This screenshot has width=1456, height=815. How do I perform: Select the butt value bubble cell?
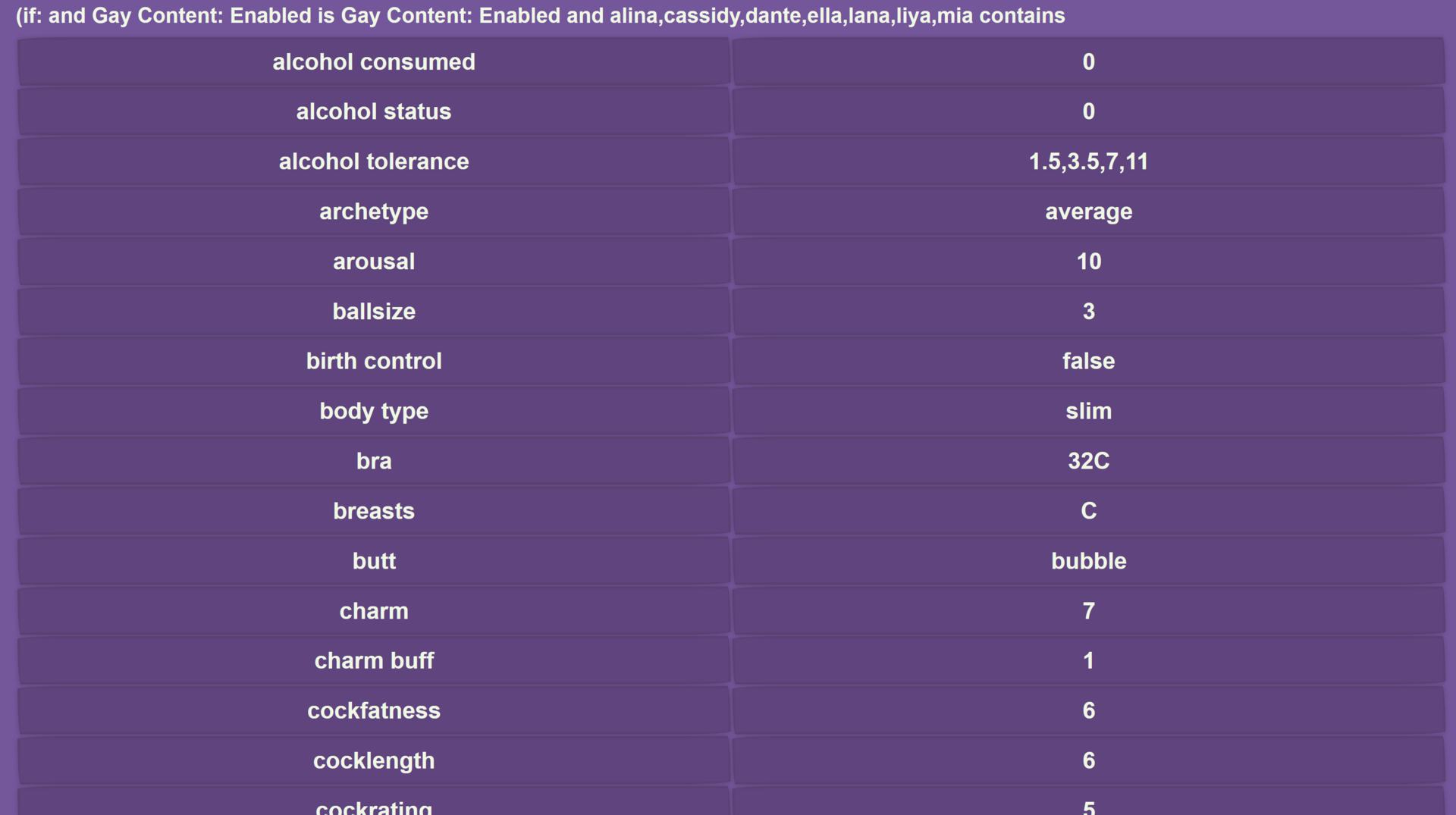coord(1088,561)
